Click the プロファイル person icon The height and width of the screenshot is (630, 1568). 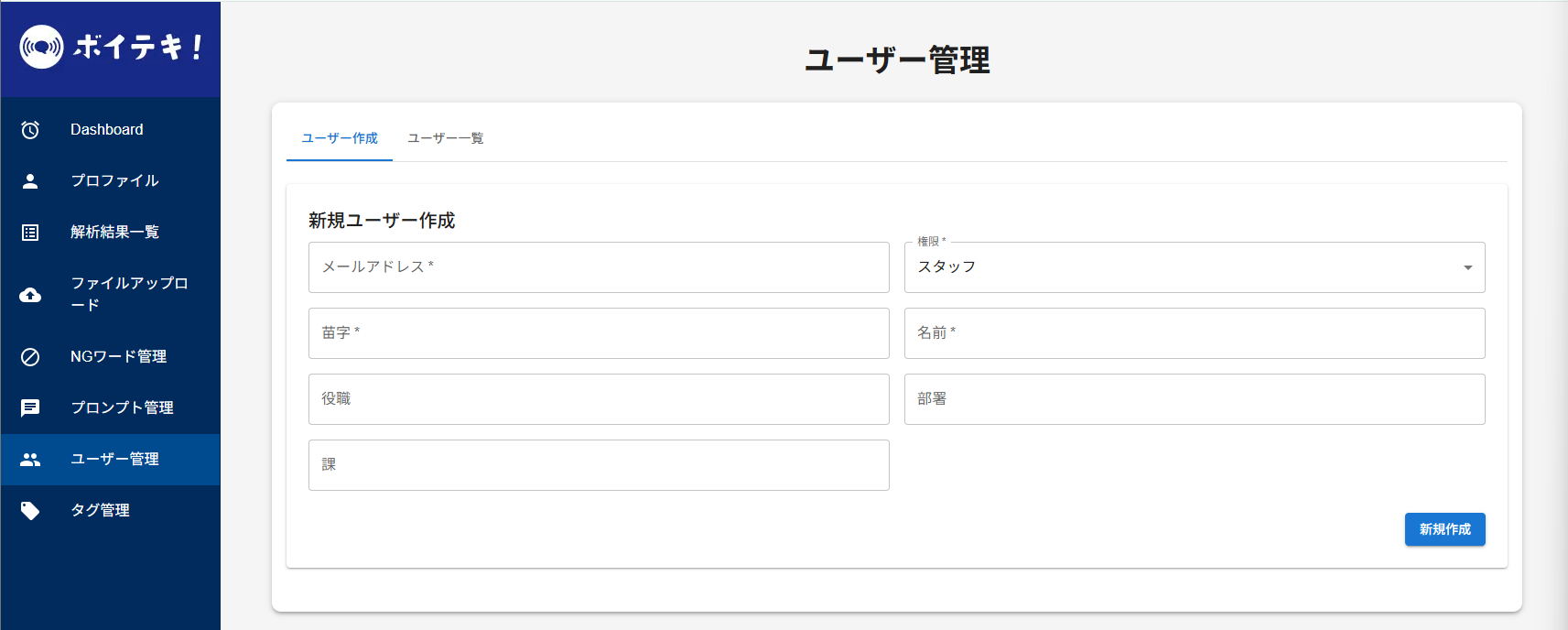pyautogui.click(x=30, y=181)
